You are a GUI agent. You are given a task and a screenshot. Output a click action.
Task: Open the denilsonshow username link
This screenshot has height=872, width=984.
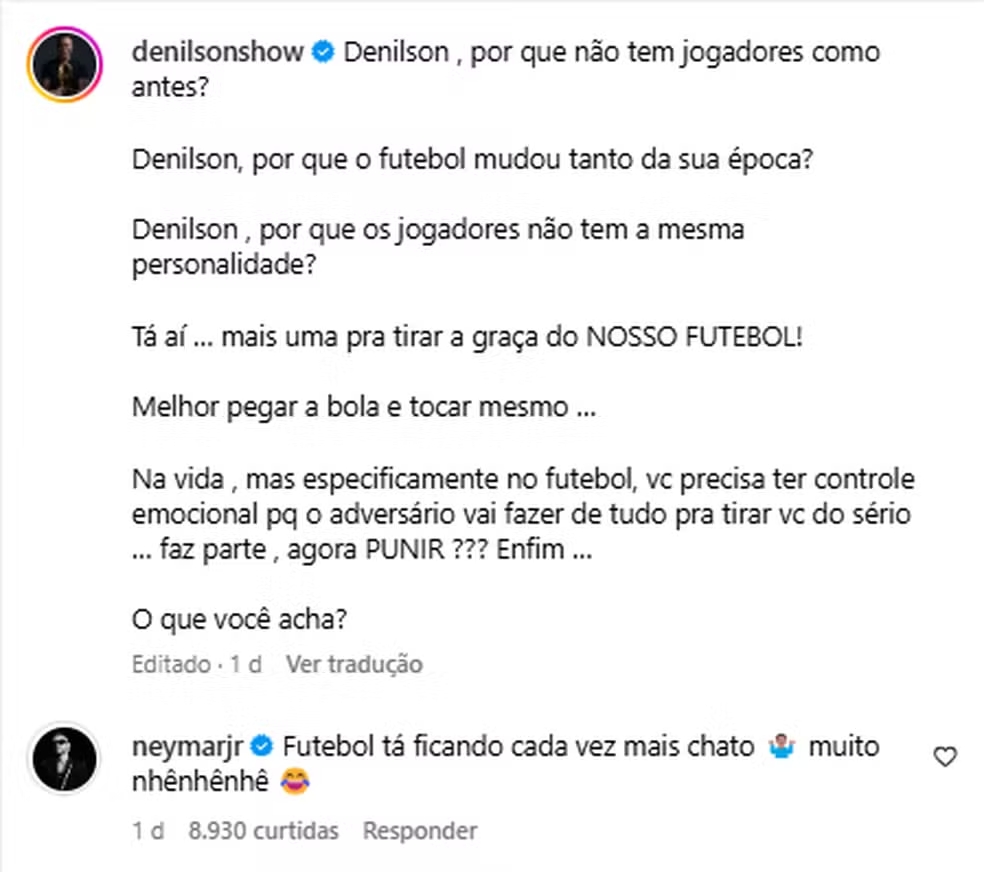pyautogui.click(x=218, y=52)
